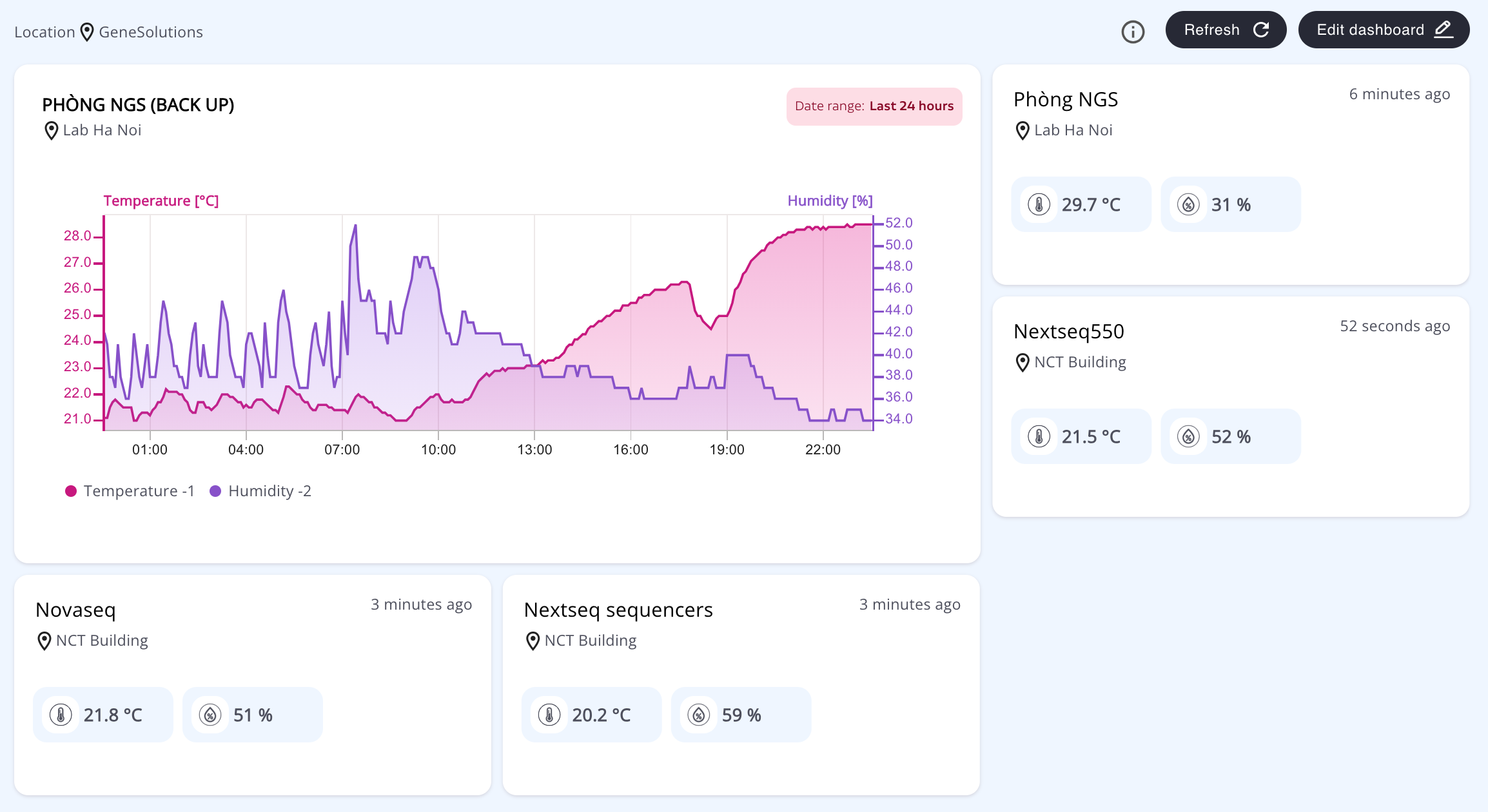
Task: Click the 52 % humidity value
Action: click(1231, 437)
